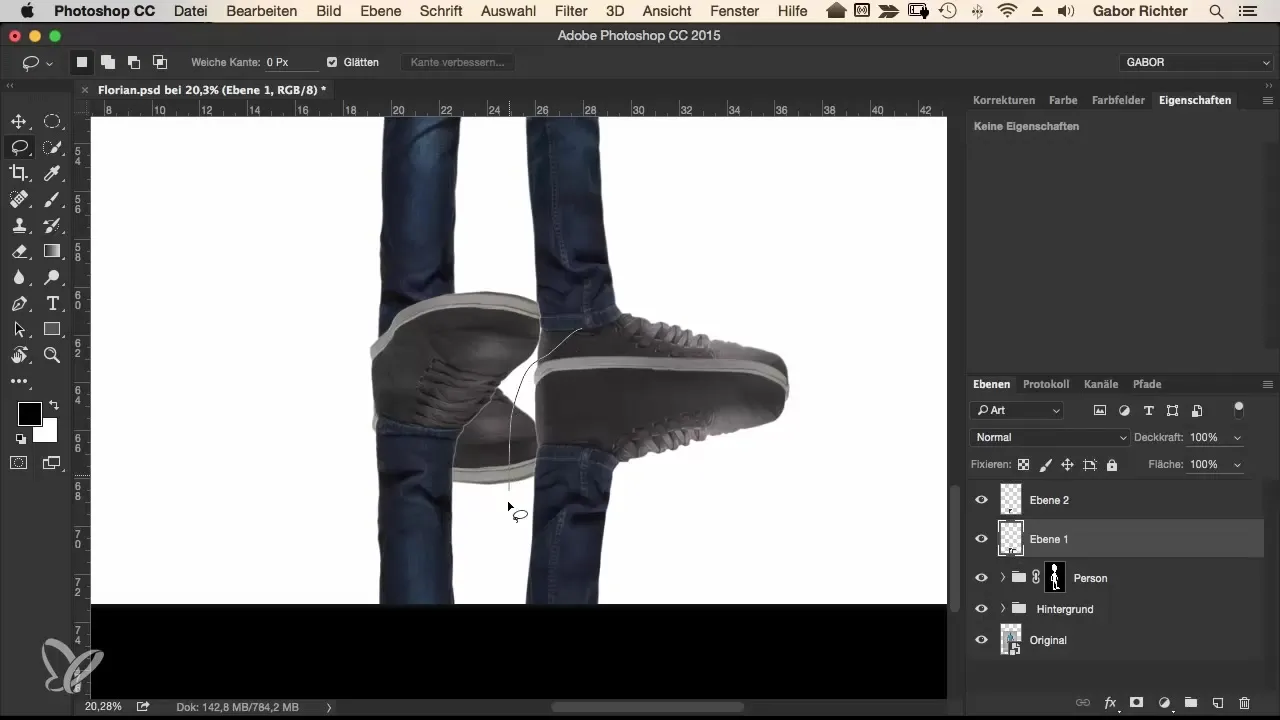Open the Filter menu

(571, 11)
